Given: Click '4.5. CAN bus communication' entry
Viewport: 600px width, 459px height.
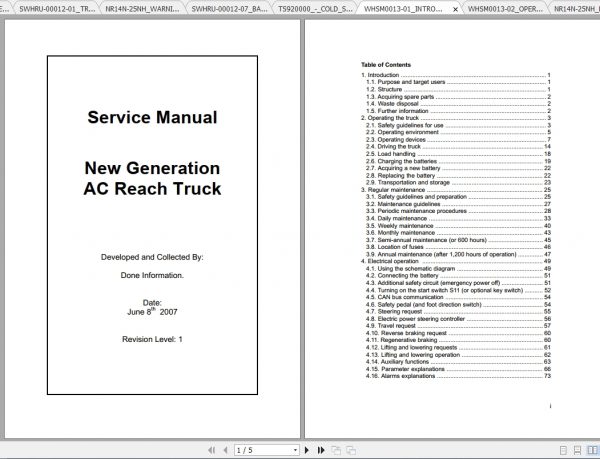Looking at the screenshot, I should (x=458, y=297).
